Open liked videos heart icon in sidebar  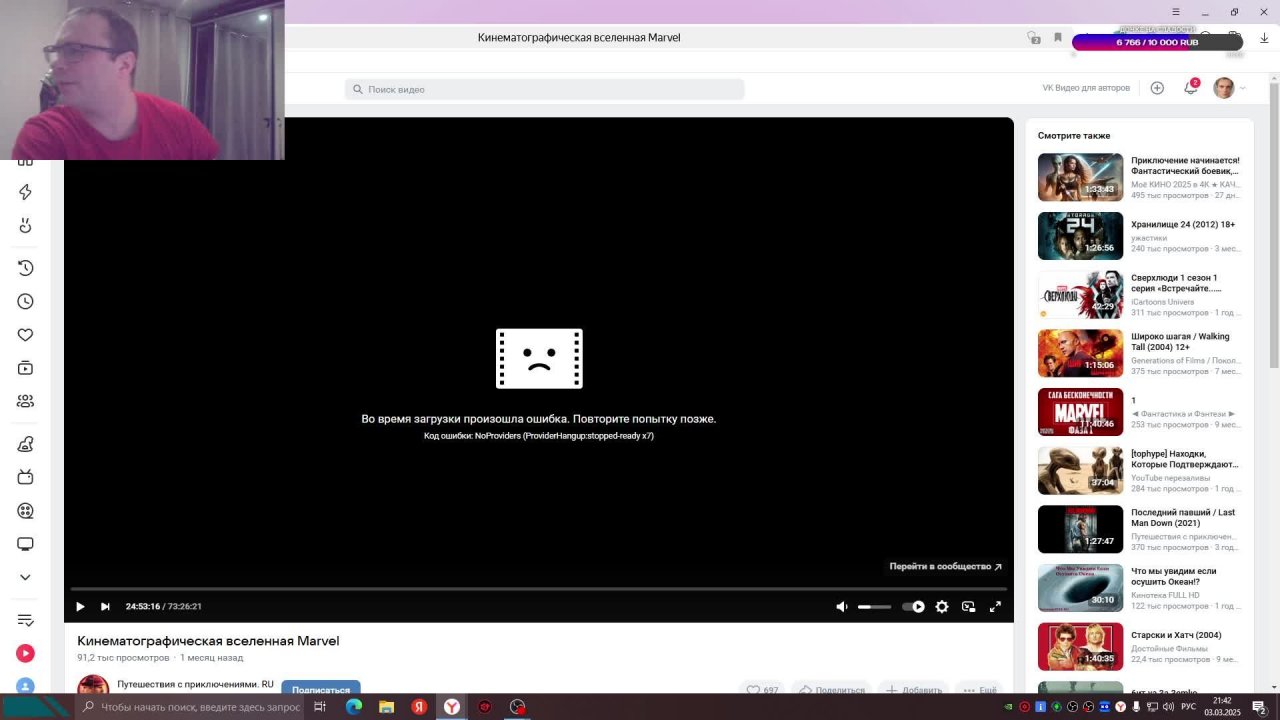coord(26,335)
